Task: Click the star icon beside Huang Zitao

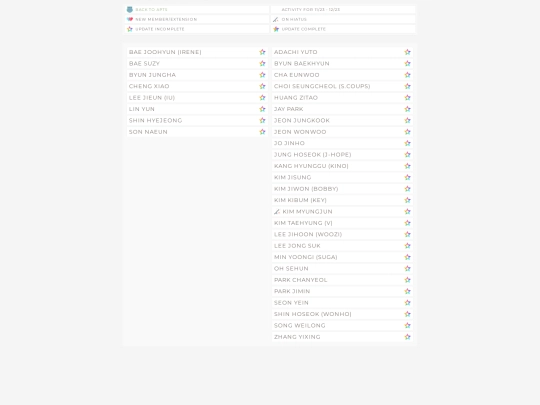Action: (x=408, y=97)
